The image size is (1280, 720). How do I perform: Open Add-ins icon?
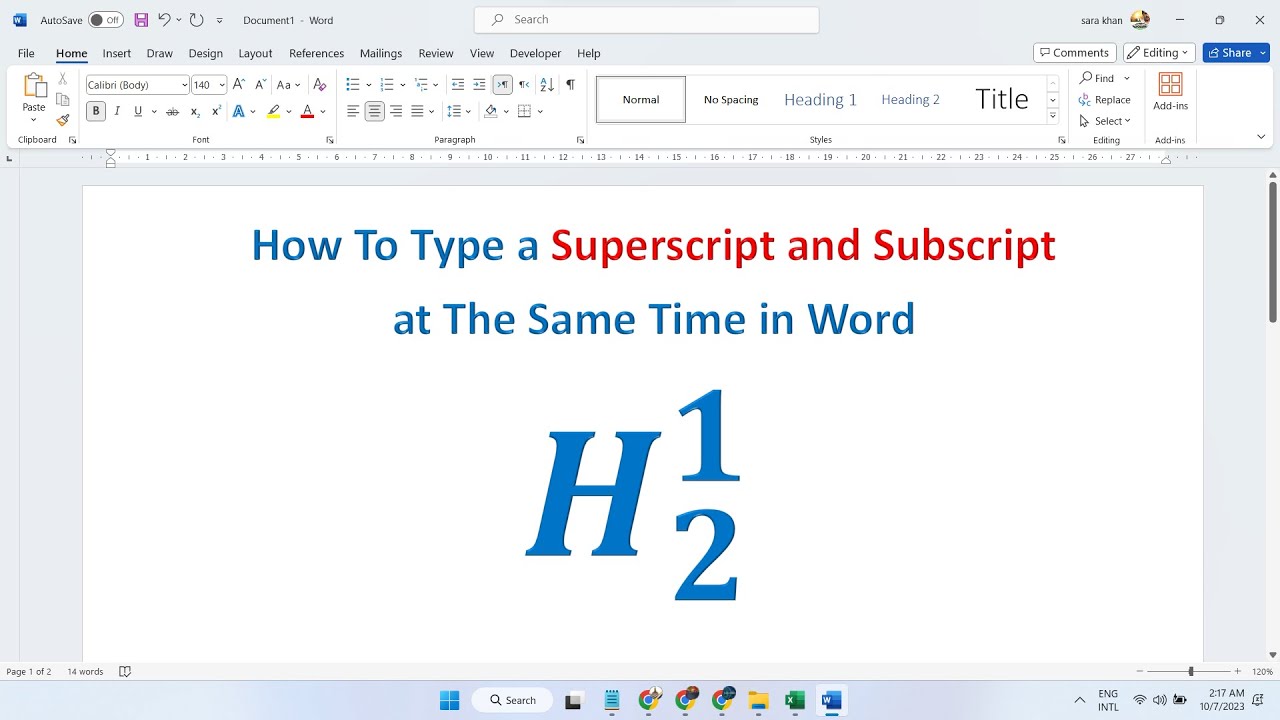pos(1170,92)
